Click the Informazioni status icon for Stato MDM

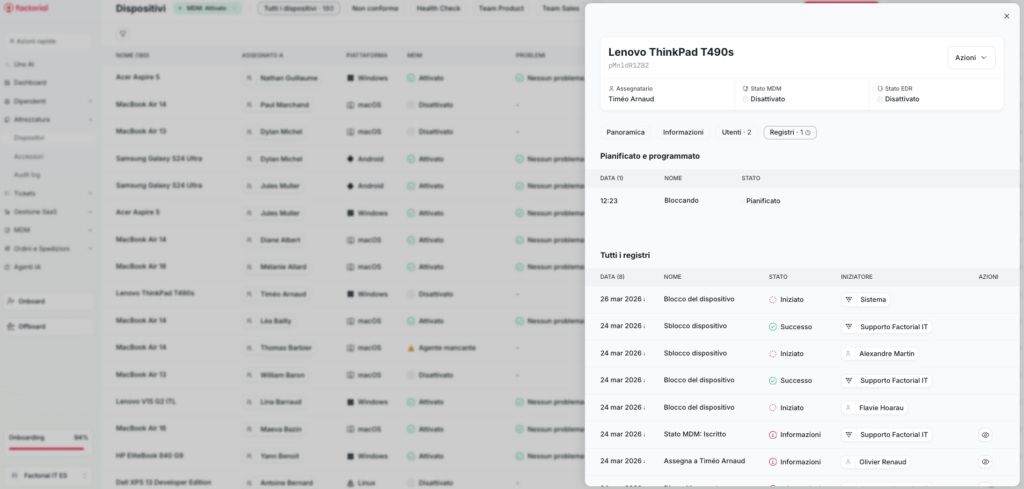(x=773, y=435)
